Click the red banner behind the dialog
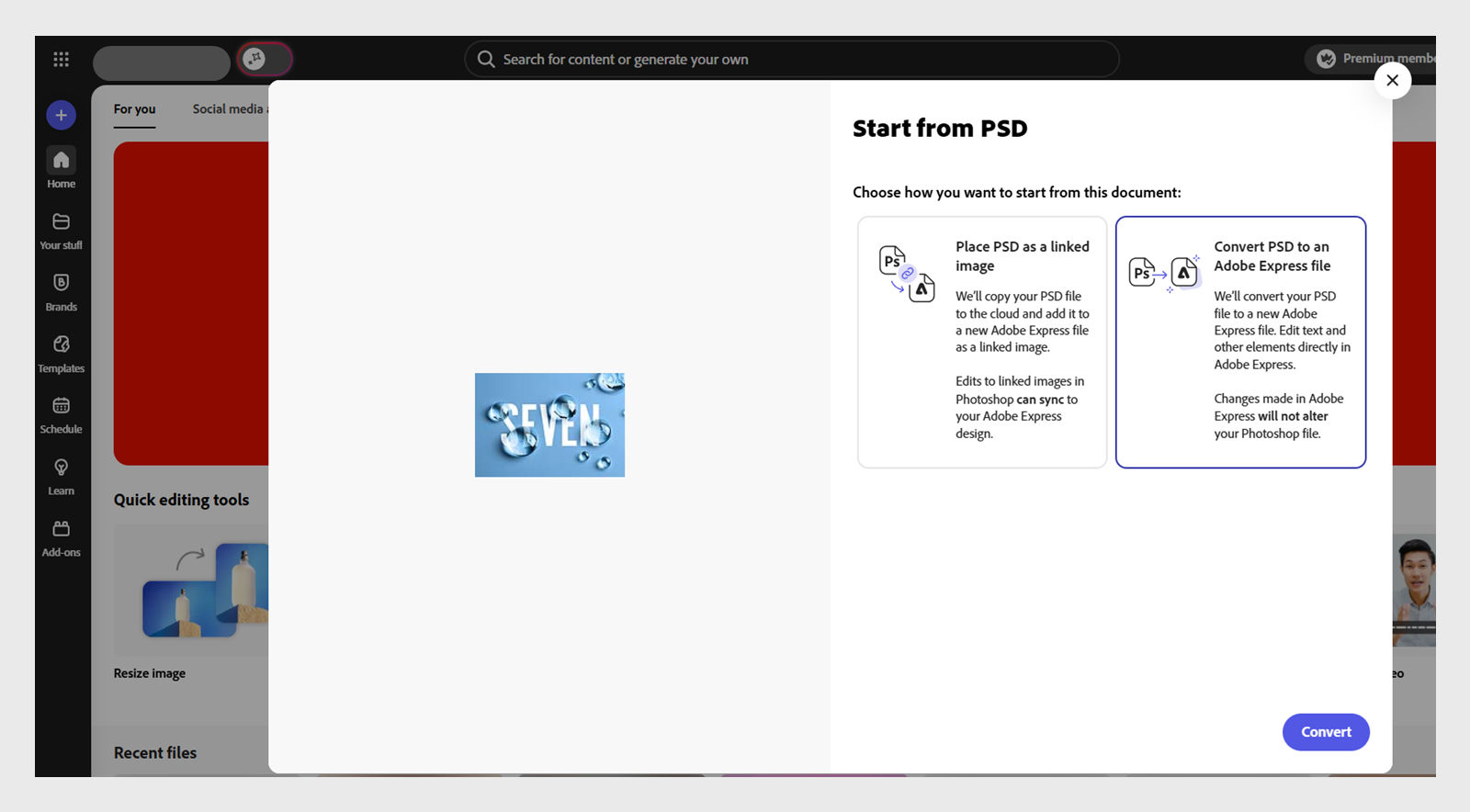 coord(191,303)
